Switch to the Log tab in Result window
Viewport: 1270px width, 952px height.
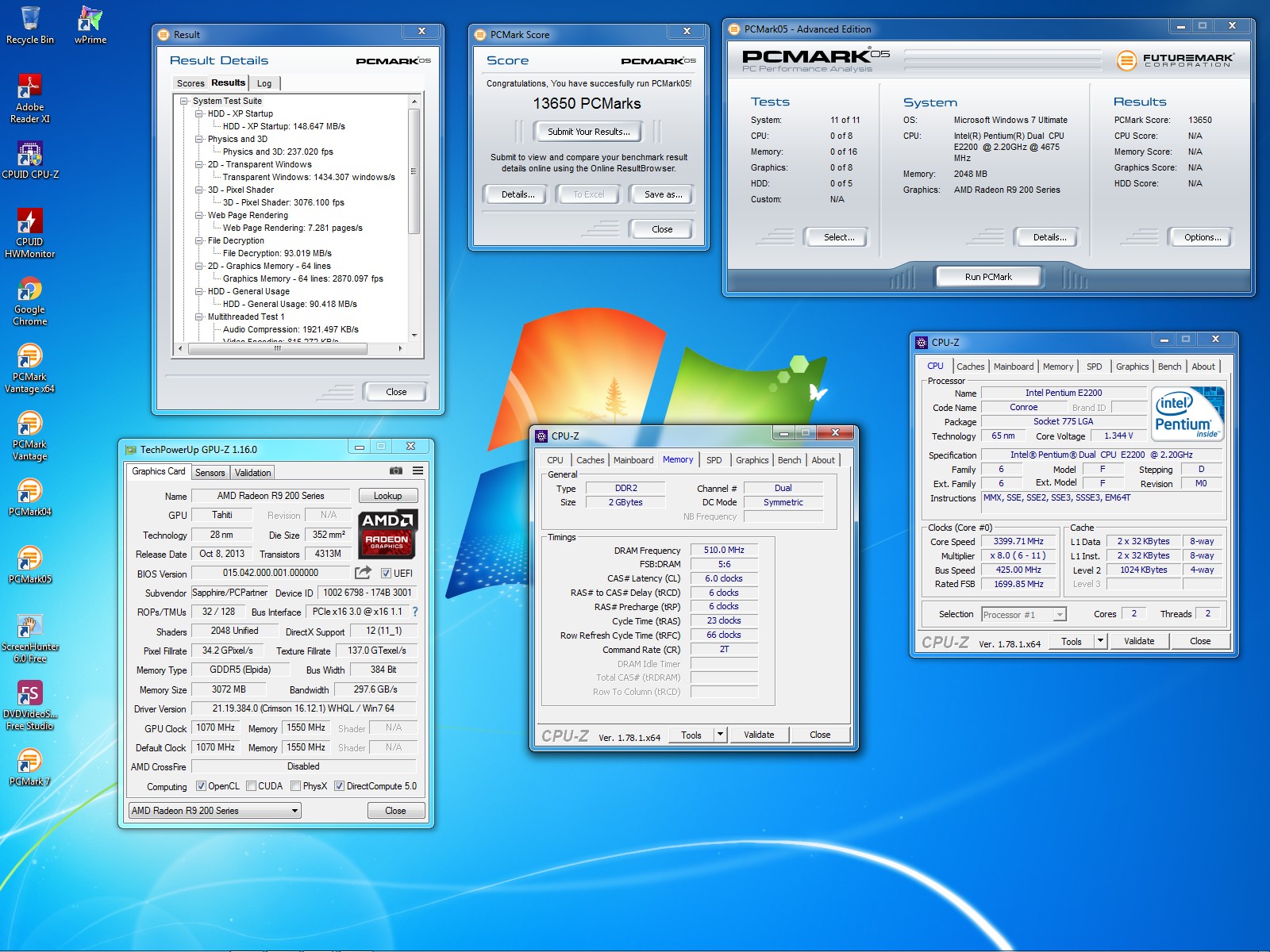(264, 83)
